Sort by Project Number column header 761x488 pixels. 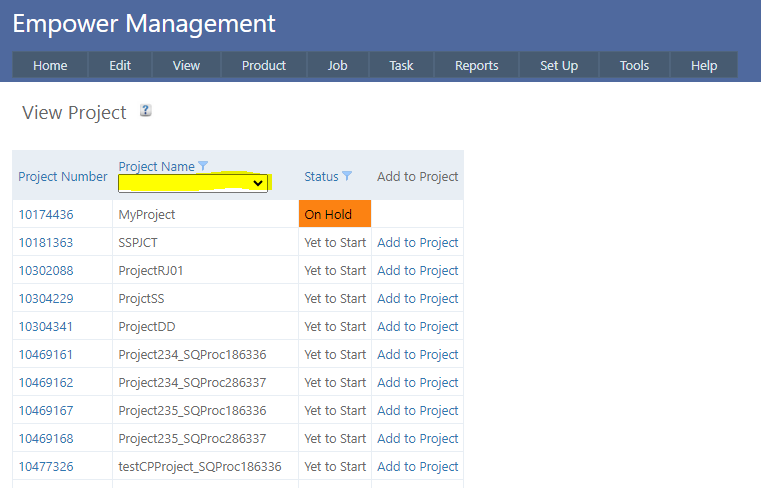tap(62, 176)
